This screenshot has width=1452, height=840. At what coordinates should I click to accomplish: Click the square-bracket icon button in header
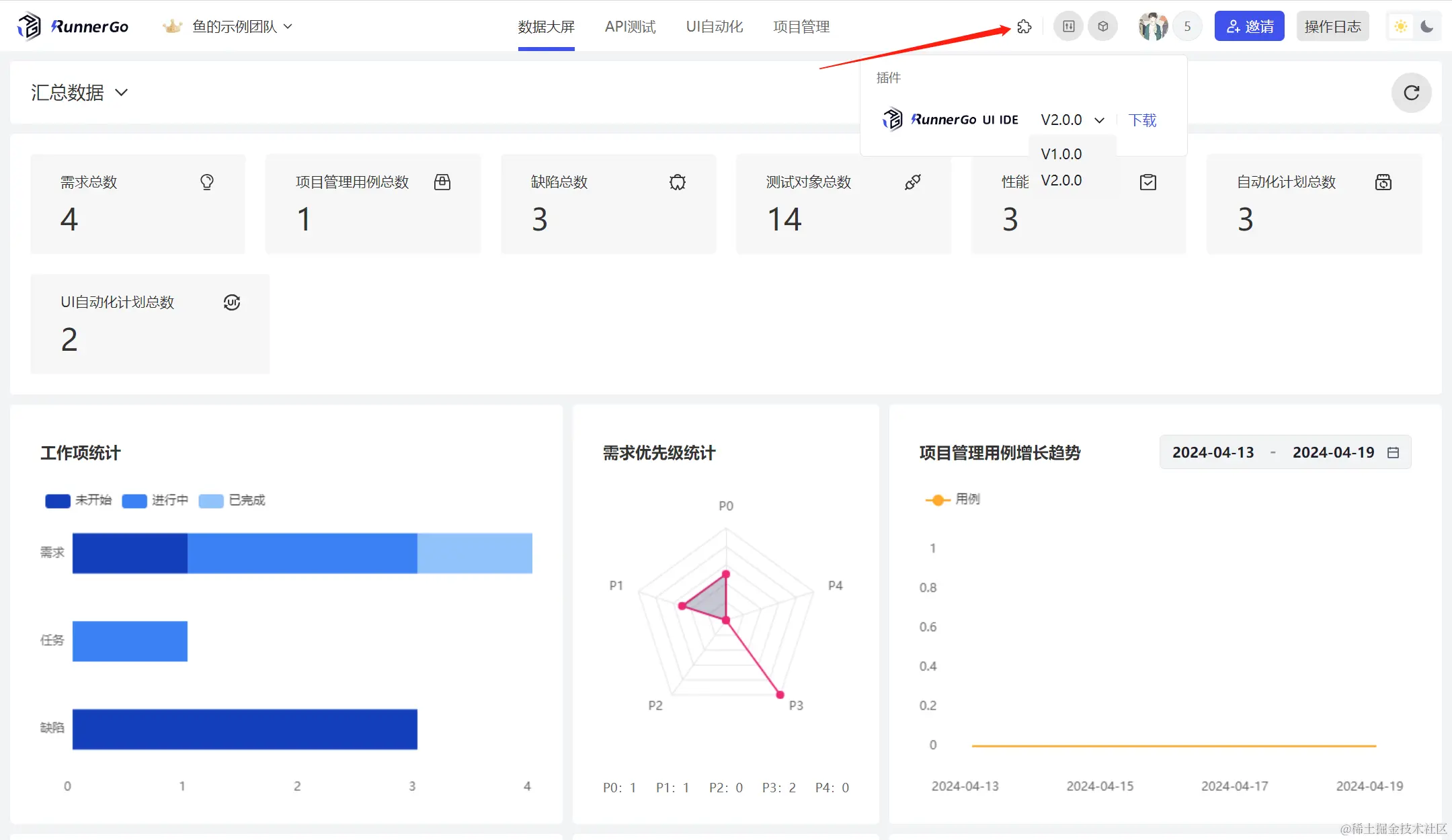coord(1068,27)
